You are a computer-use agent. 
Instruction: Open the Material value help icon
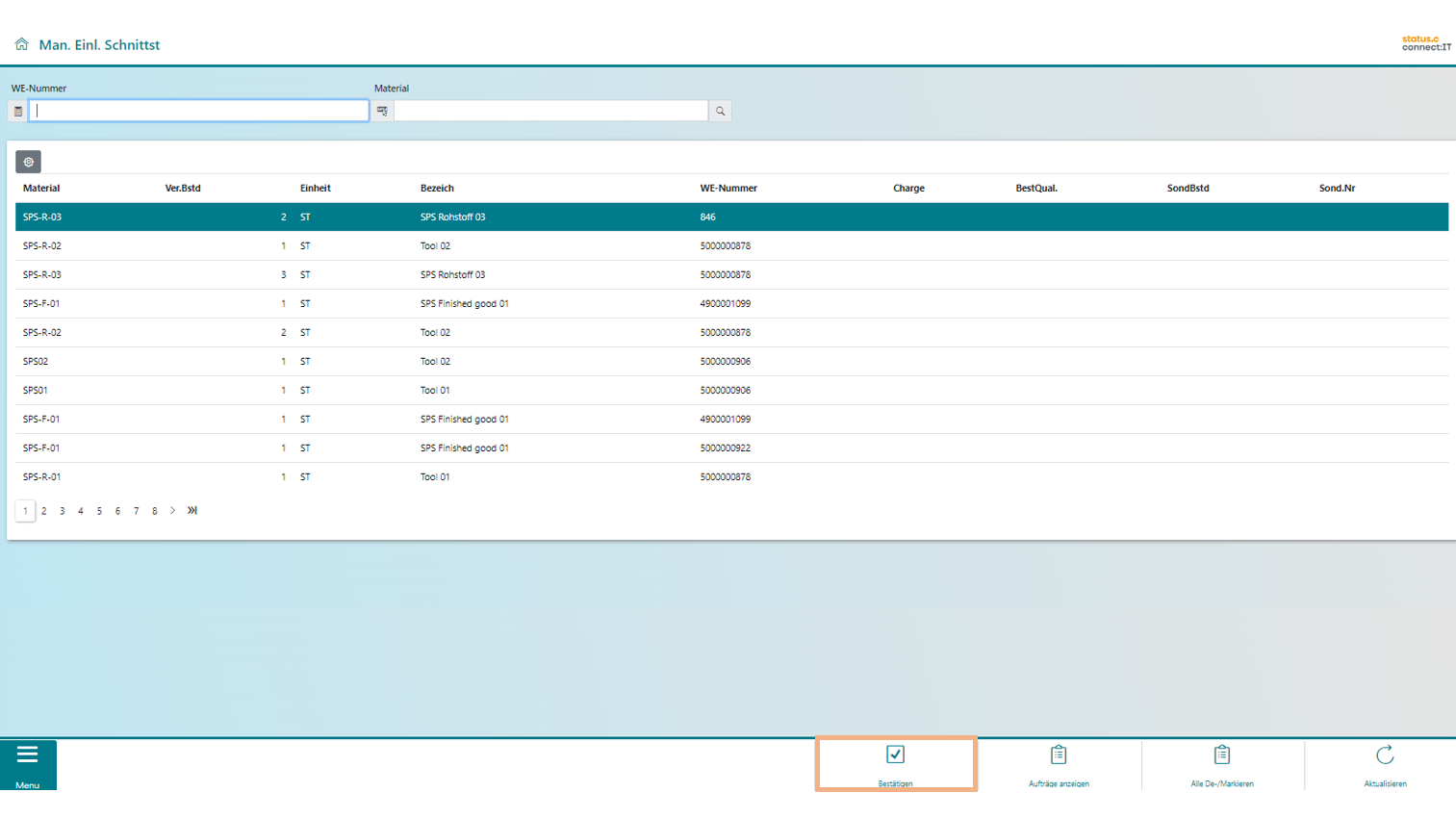coord(382,112)
